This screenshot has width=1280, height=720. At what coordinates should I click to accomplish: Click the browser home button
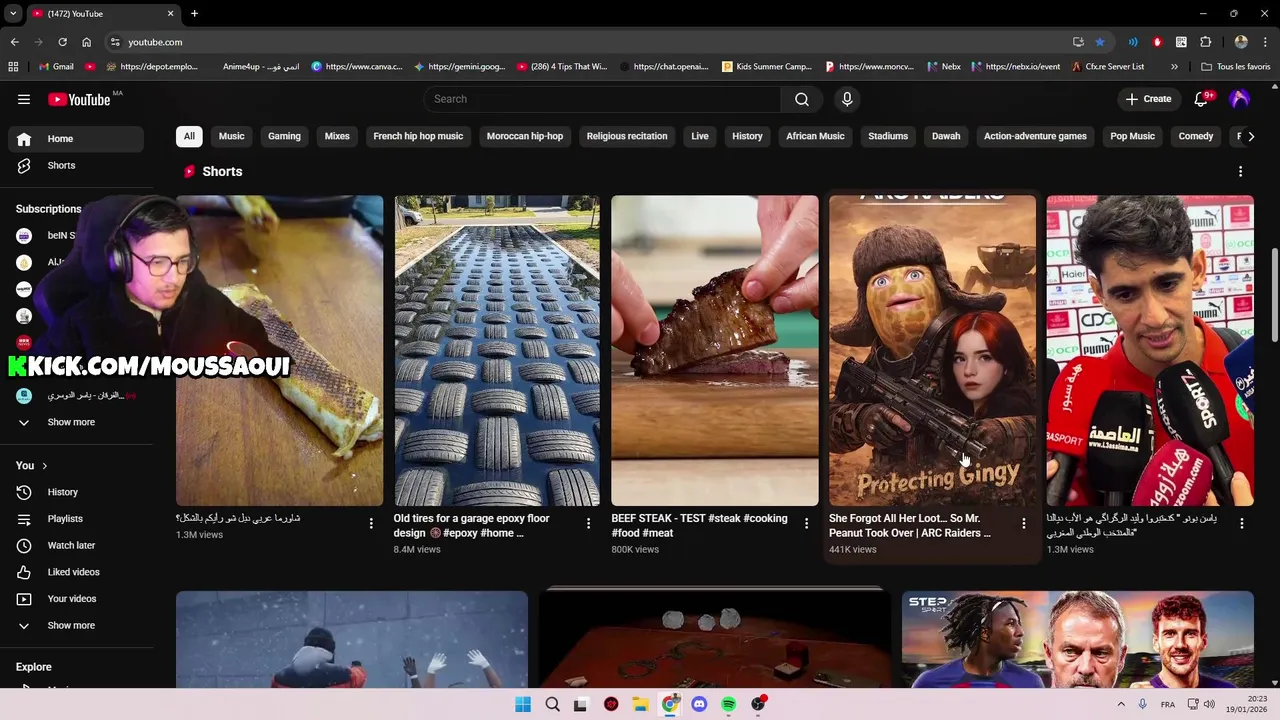(86, 42)
